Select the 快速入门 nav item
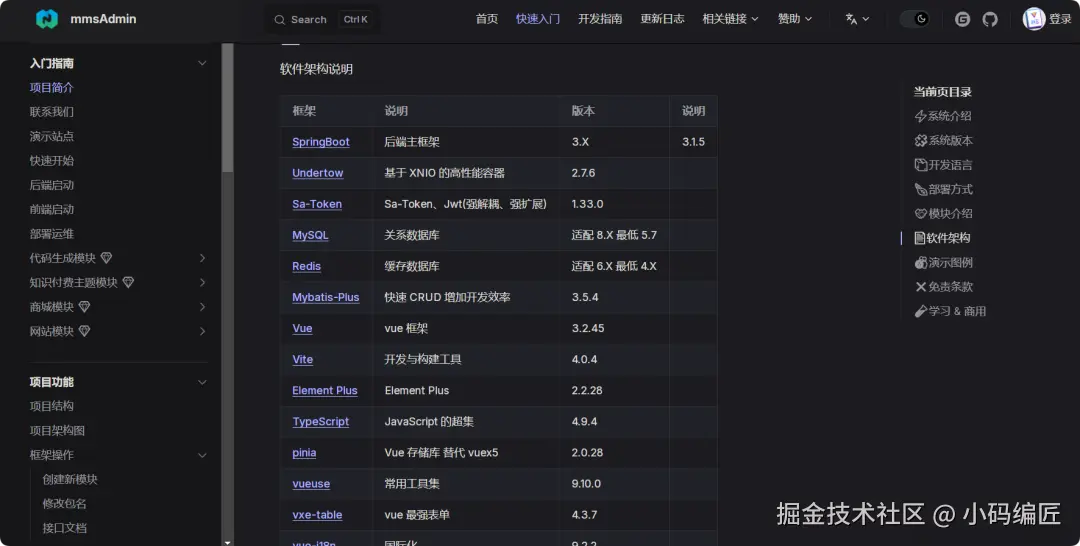The image size is (1080, 546). pyautogui.click(x=537, y=19)
